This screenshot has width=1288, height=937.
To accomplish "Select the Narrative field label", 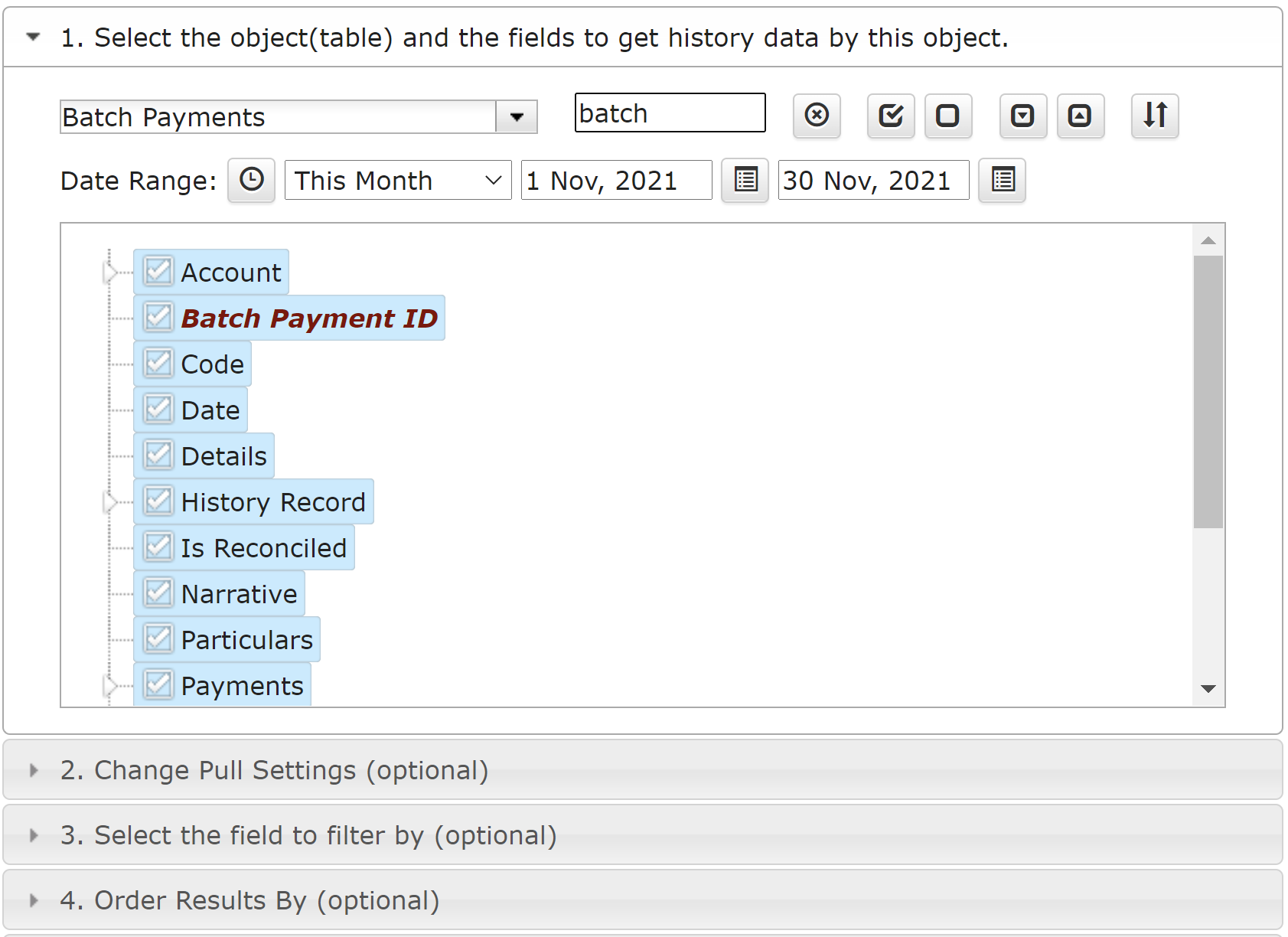I will [239, 594].
